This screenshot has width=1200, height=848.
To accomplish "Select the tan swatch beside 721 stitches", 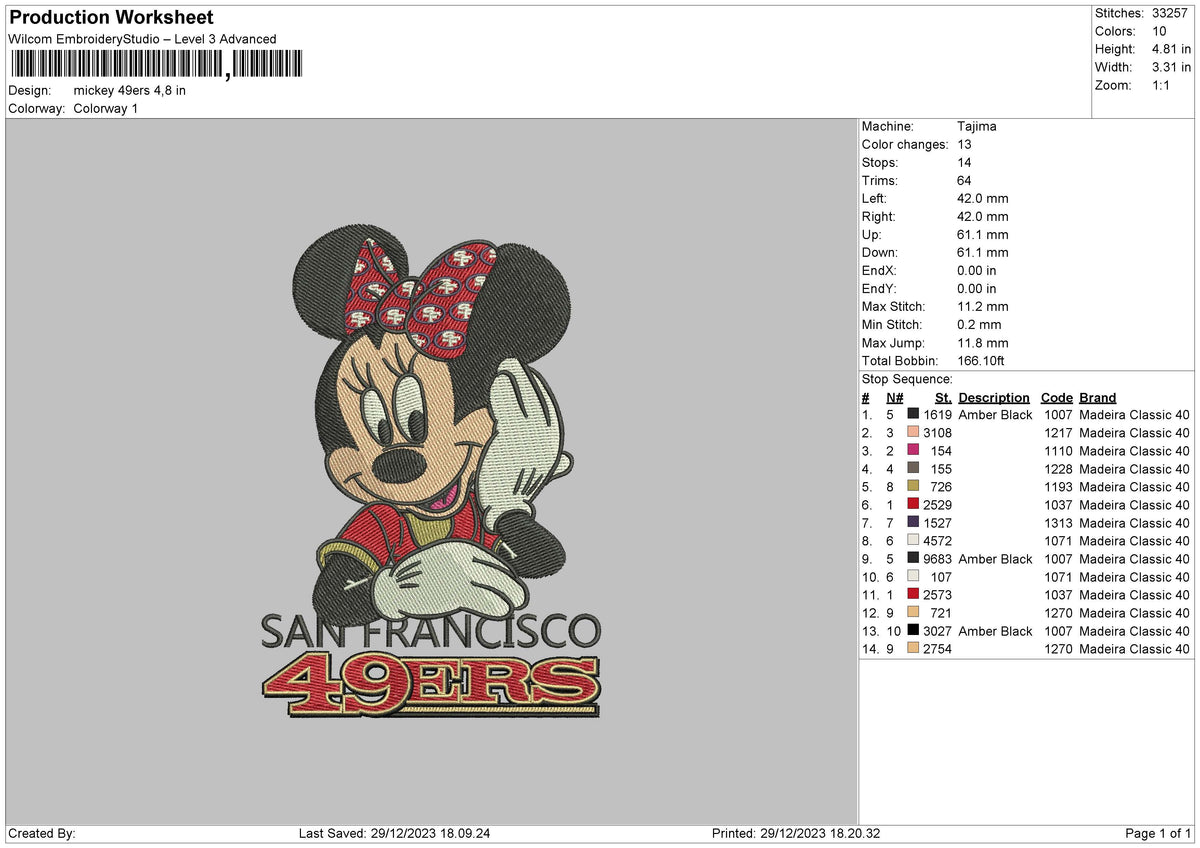I will tap(913, 612).
